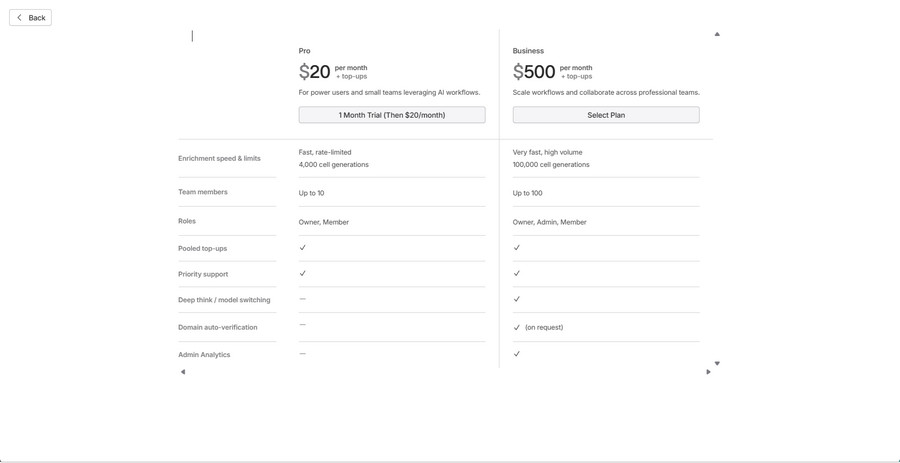Viewport: 900px width, 463px height.
Task: Click Pro plan Pooled top-ups checkmark
Action: tap(302, 247)
